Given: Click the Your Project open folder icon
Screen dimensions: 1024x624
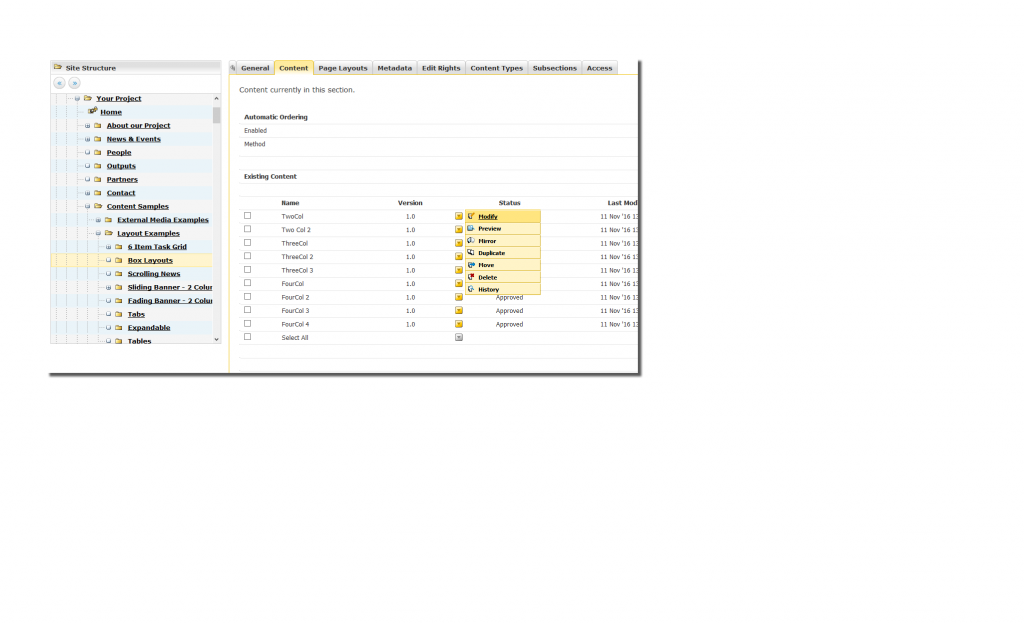Looking at the screenshot, I should coord(87,98).
